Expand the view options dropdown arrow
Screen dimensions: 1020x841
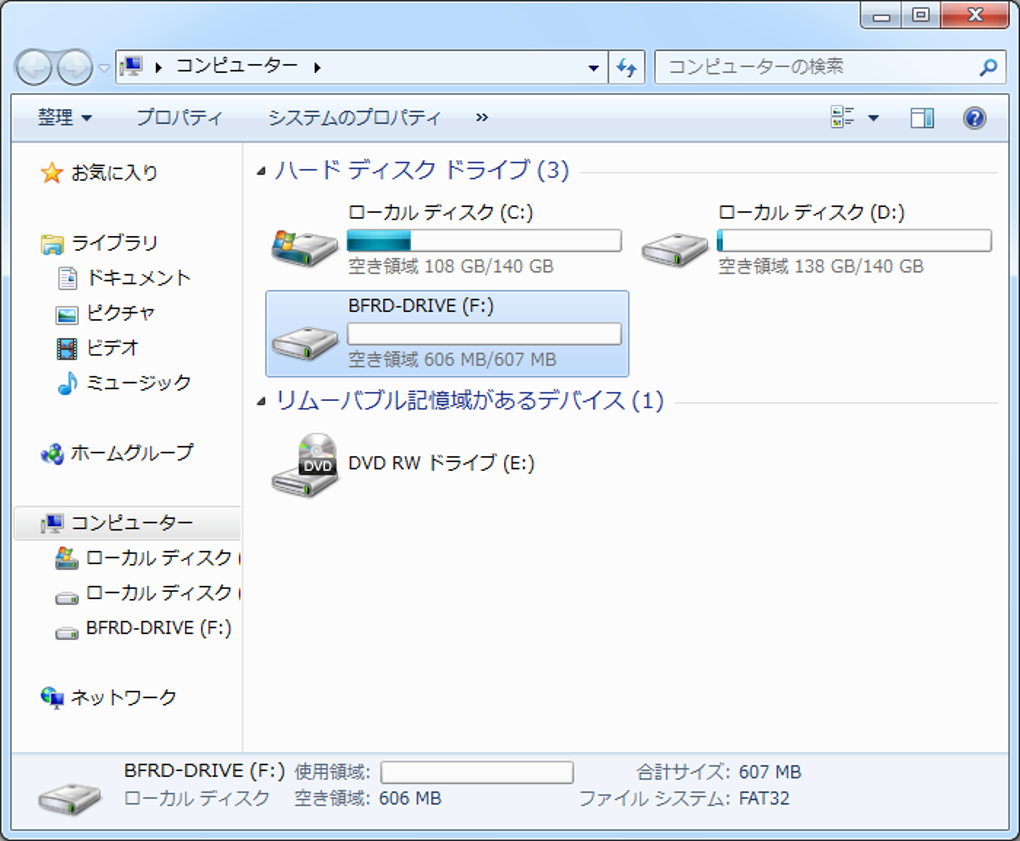pyautogui.click(x=874, y=118)
